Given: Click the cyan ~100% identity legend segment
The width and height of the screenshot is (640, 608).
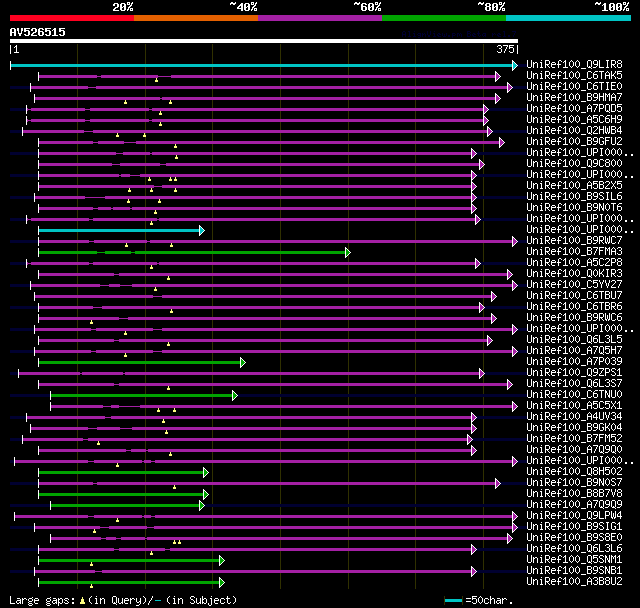Looking at the screenshot, I should [x=569, y=18].
